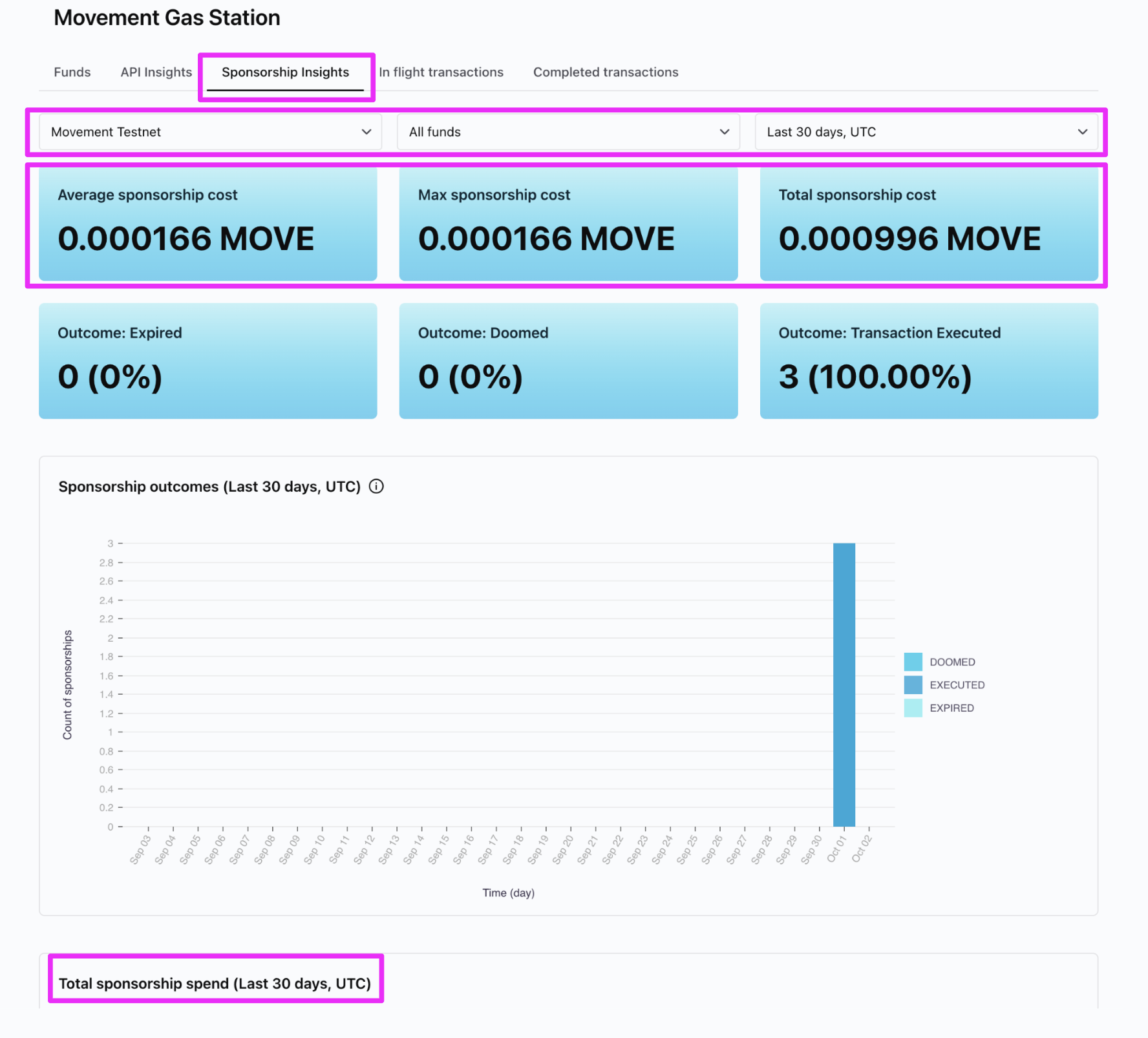Click the EXECUTED legend label text
1148x1038 pixels.
click(957, 685)
